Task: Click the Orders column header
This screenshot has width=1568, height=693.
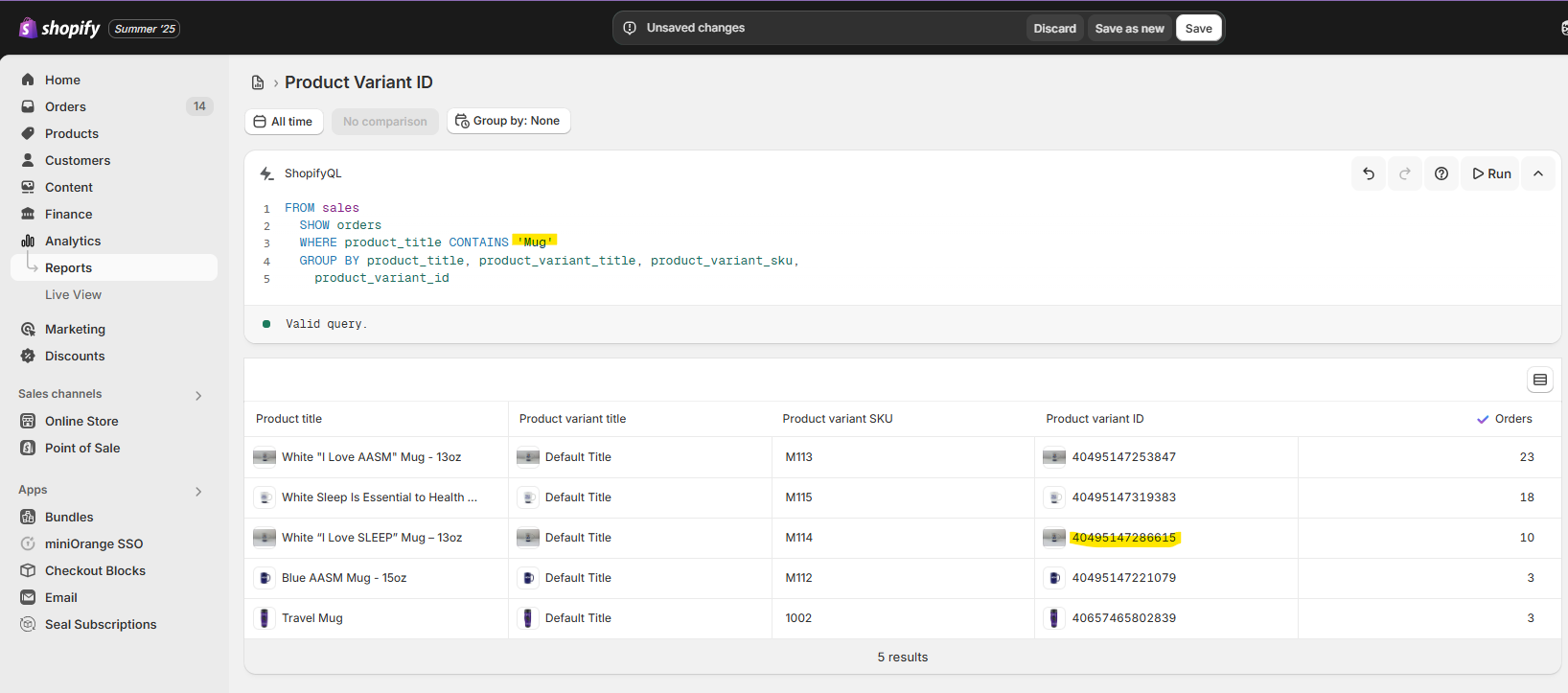Action: coord(1513,419)
